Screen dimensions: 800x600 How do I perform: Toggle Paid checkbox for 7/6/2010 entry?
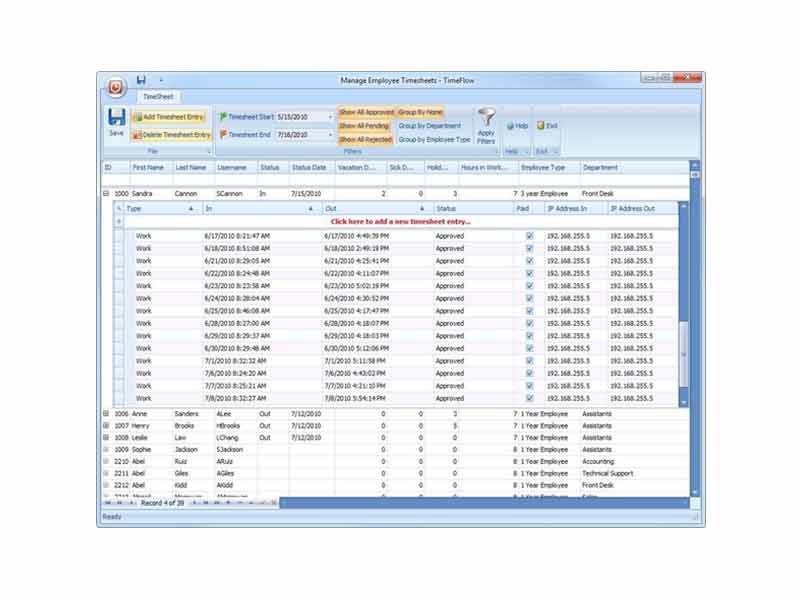530,373
